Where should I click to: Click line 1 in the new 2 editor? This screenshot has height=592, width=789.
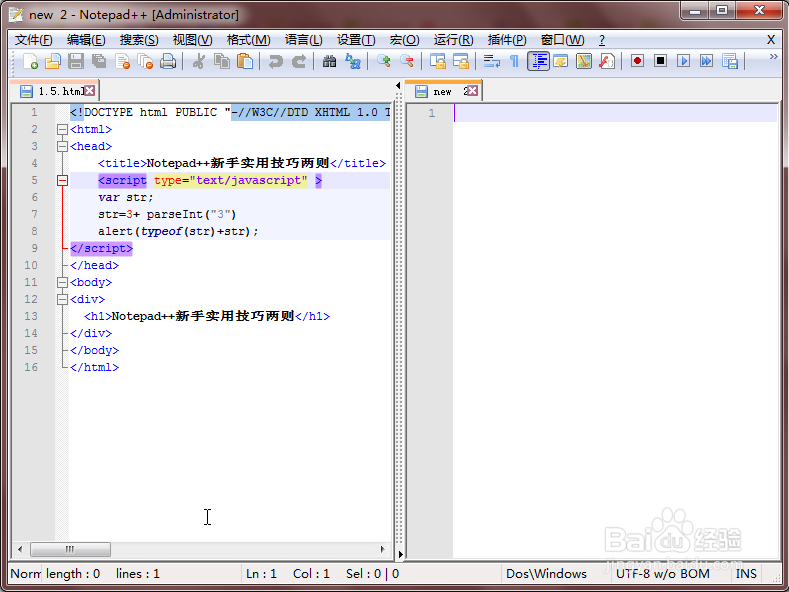point(615,113)
